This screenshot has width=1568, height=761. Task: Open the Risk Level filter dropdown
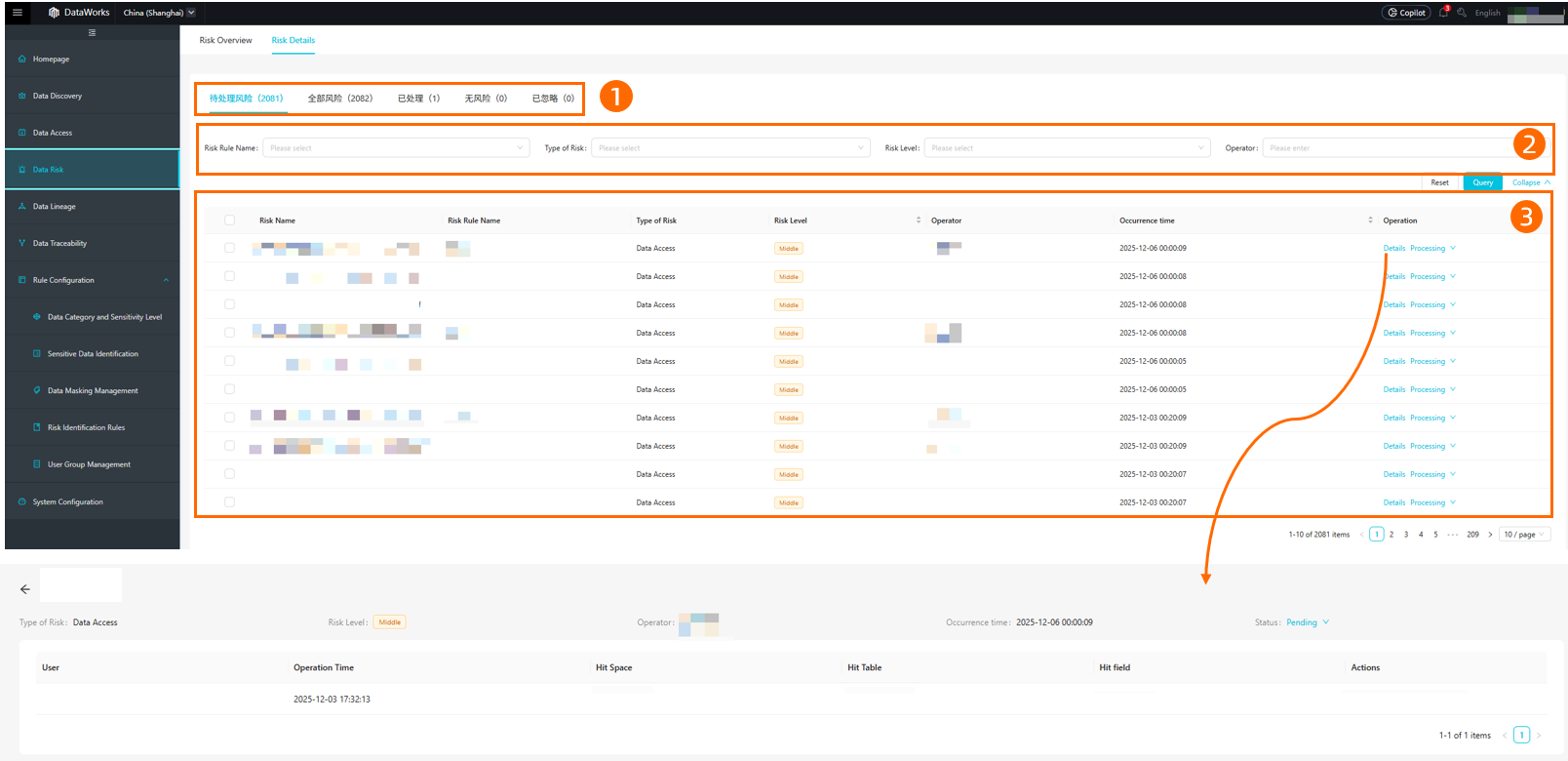pos(1067,148)
